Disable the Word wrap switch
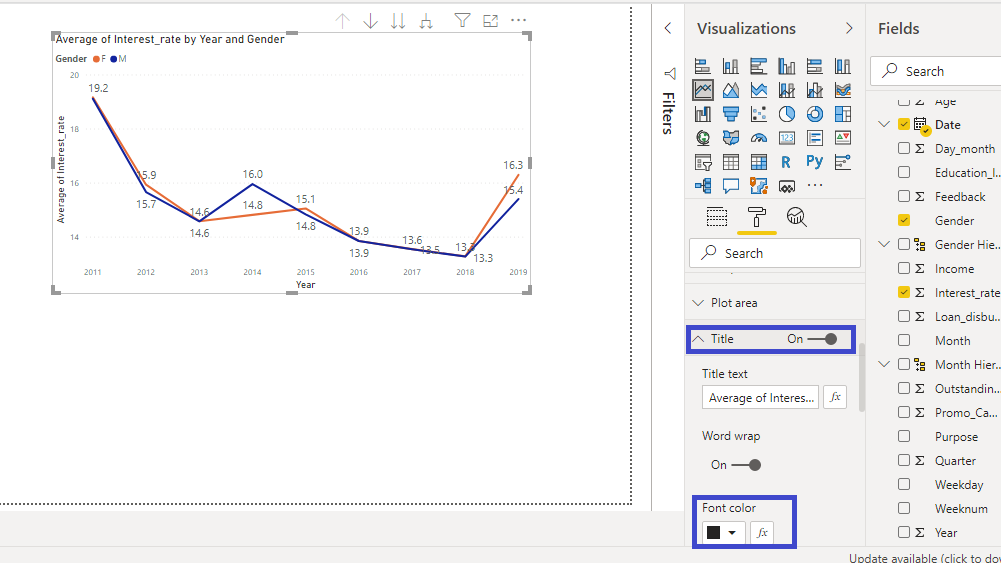1001x563 pixels. 747,465
